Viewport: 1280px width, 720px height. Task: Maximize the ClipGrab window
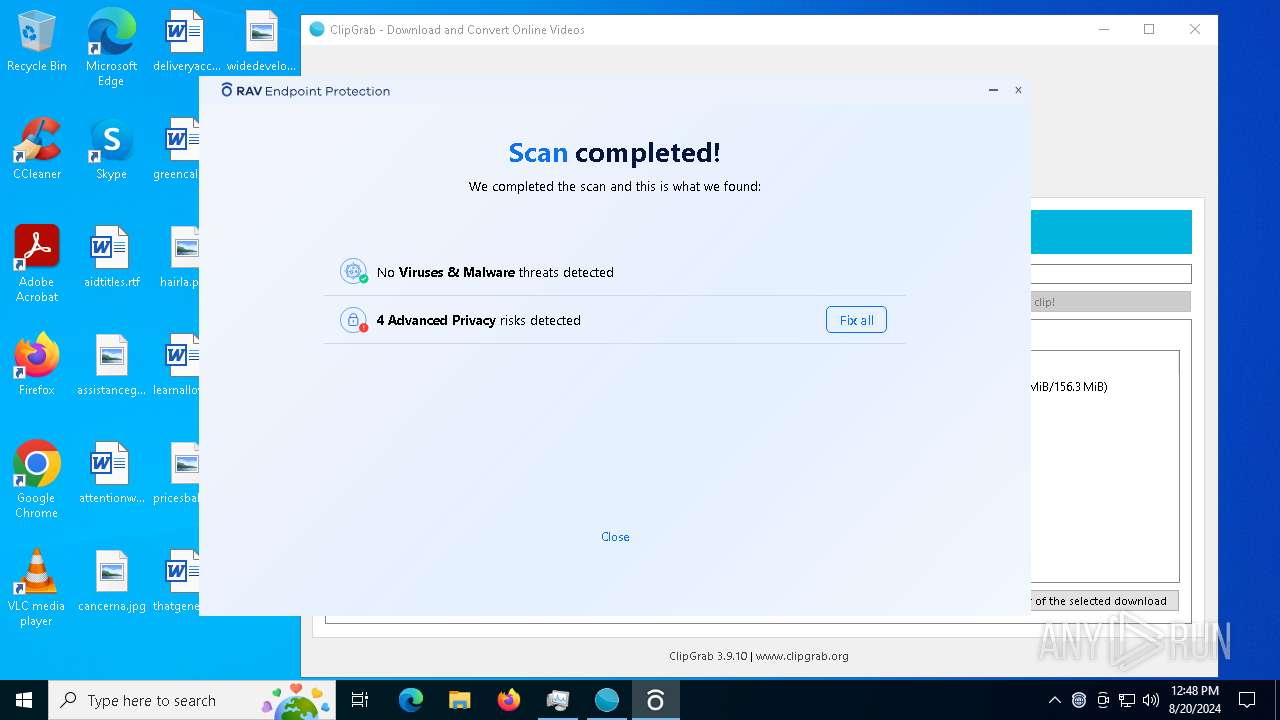tap(1149, 30)
